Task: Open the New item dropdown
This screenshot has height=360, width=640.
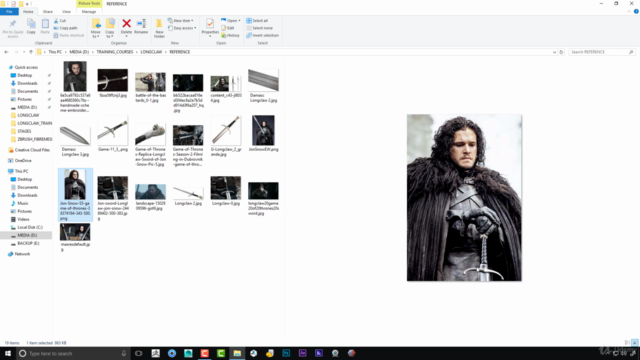Action: 180,20
